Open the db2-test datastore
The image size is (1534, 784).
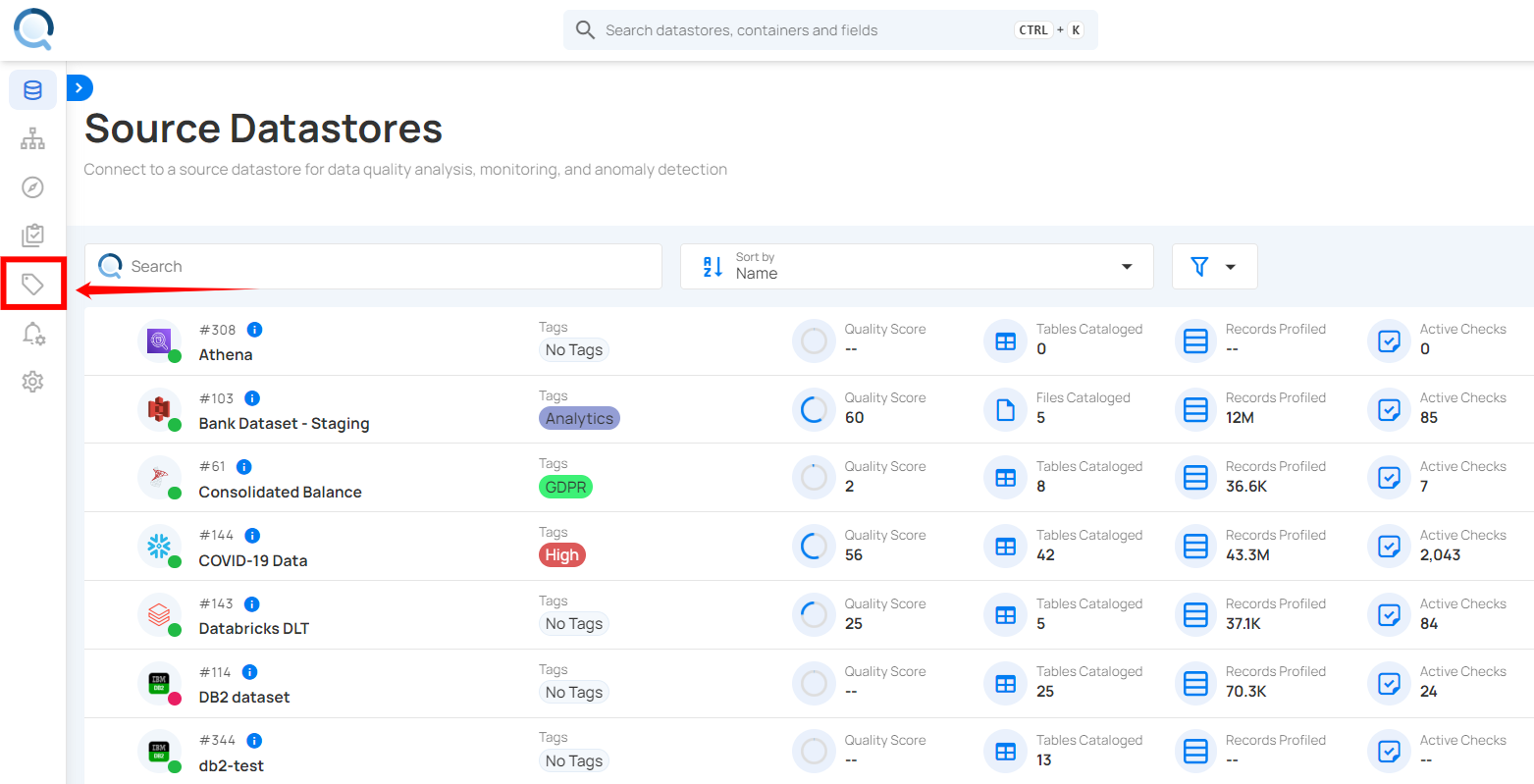point(232,766)
